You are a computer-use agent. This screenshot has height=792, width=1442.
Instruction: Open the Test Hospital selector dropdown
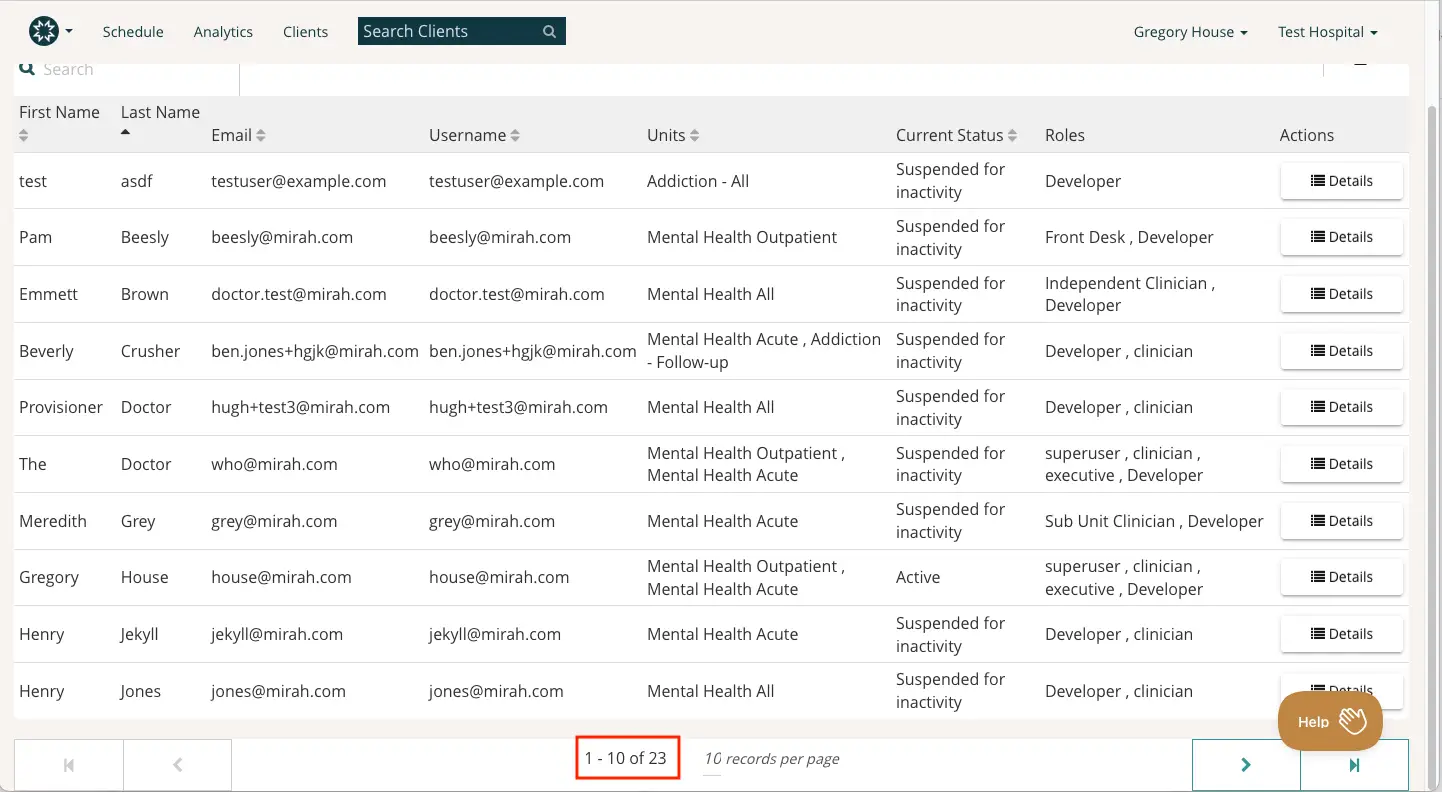[x=1328, y=31]
